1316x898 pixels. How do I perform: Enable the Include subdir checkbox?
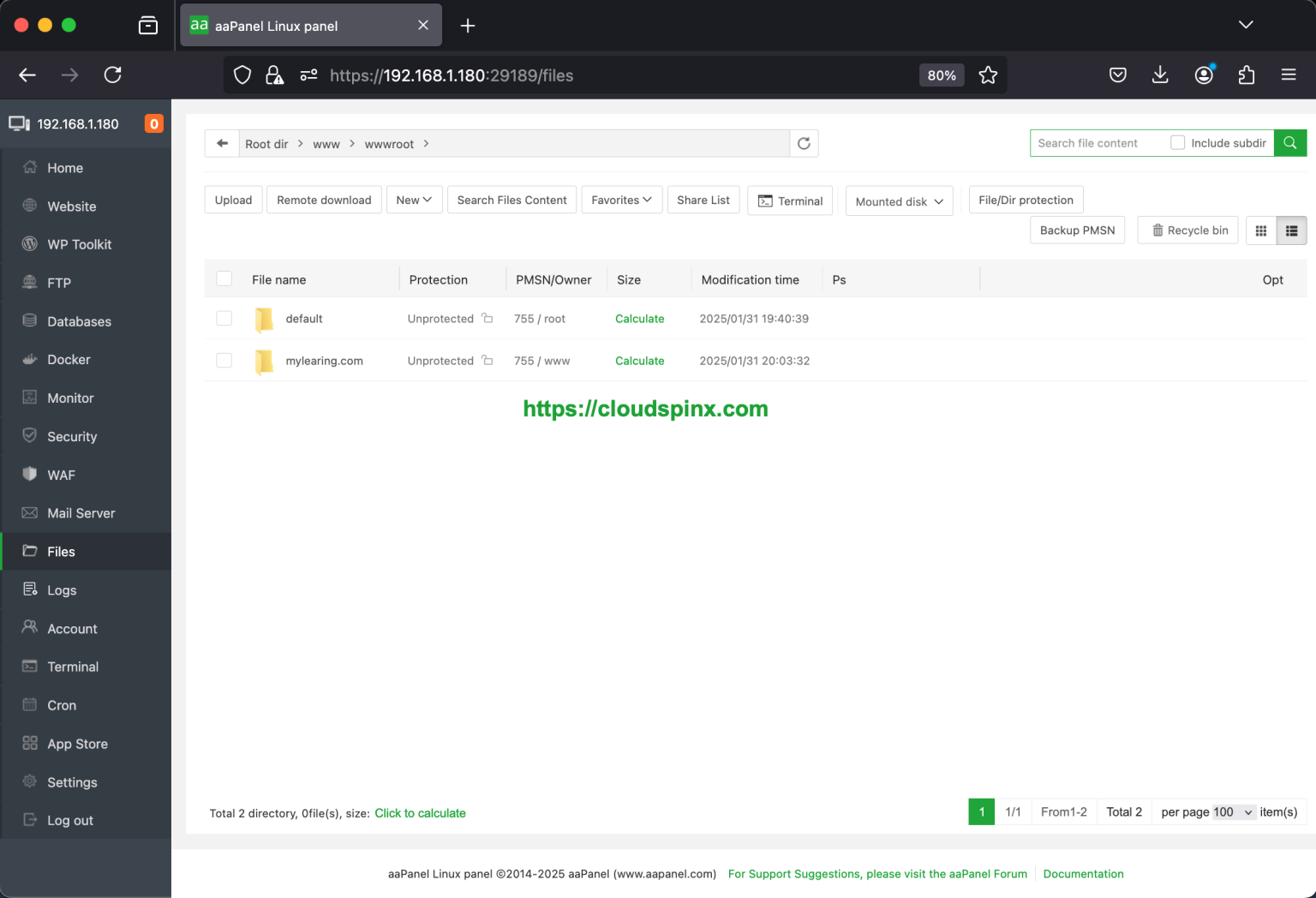click(x=1178, y=142)
